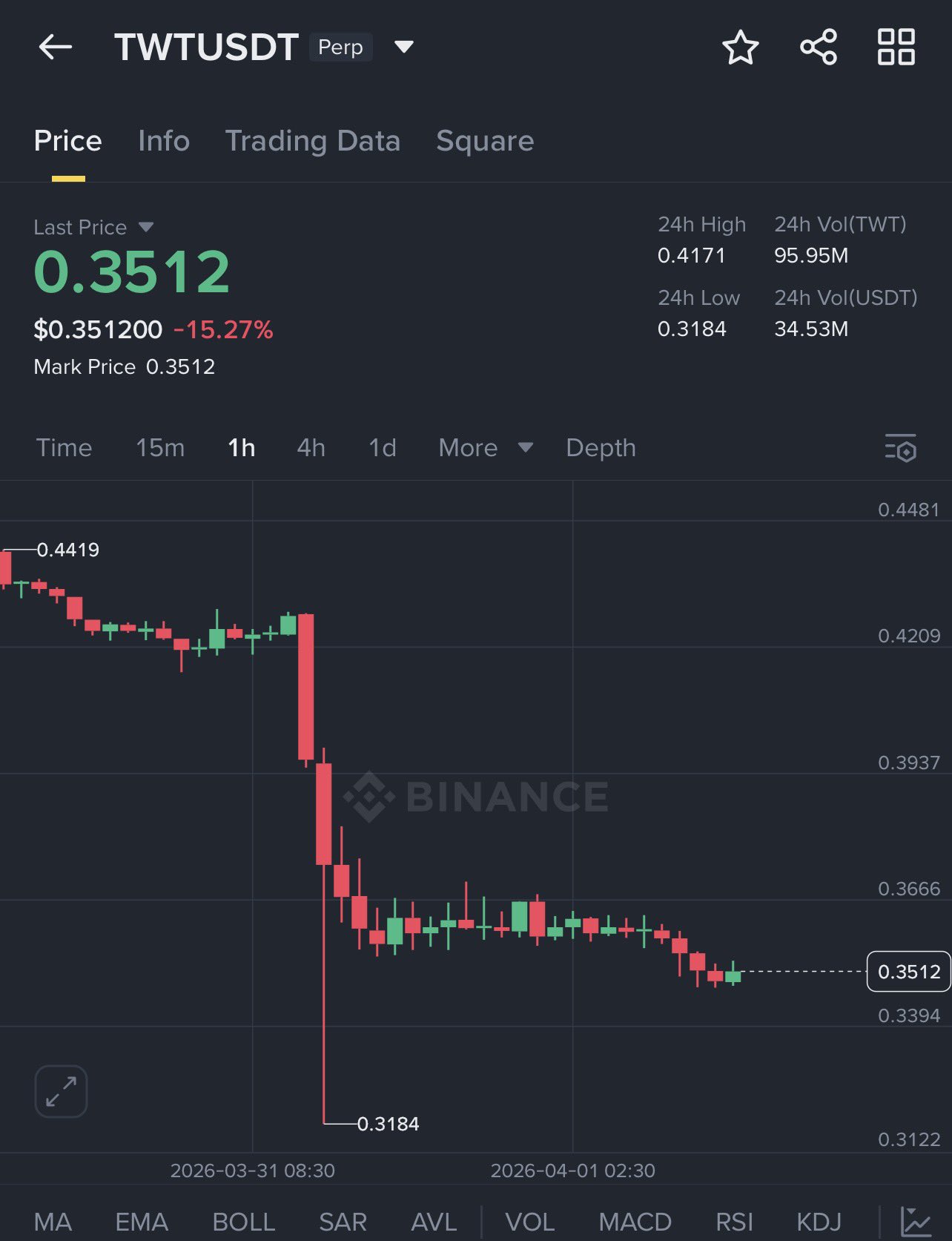Screen dimensions: 952x1241
Task: Open the share icon
Action: coord(819,47)
